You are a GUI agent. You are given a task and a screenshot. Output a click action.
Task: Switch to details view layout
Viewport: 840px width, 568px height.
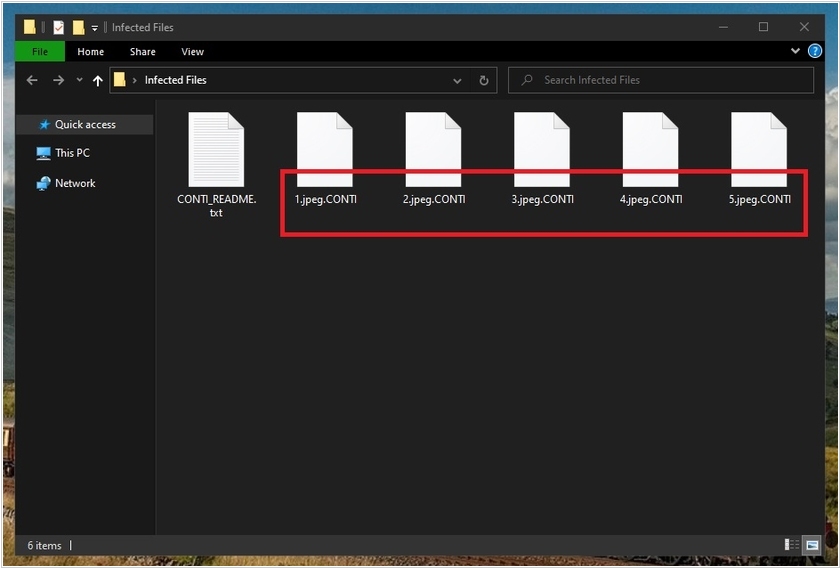[792, 545]
